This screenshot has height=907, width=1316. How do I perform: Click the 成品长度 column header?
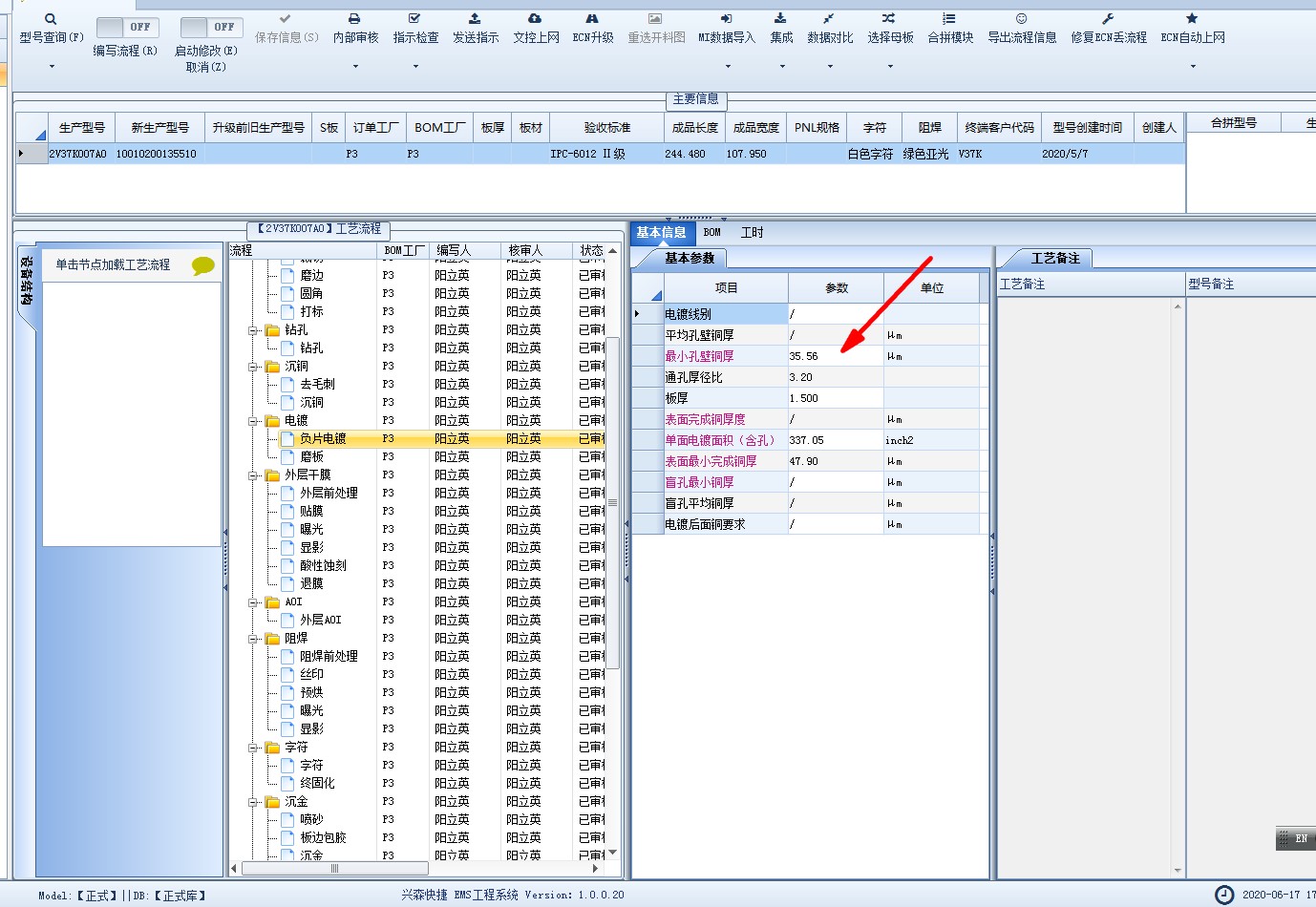click(695, 127)
